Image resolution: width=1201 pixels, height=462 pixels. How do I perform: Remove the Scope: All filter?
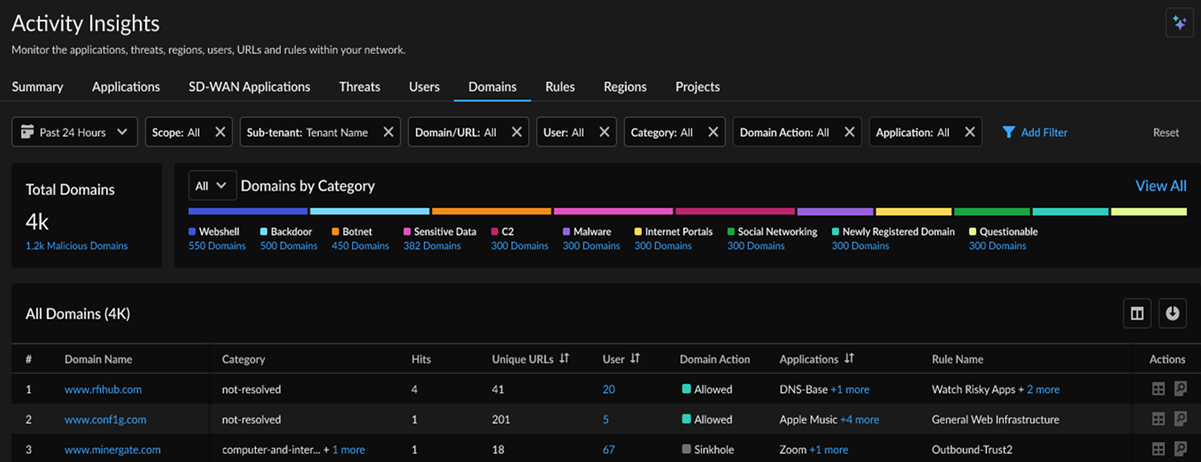[x=221, y=132]
